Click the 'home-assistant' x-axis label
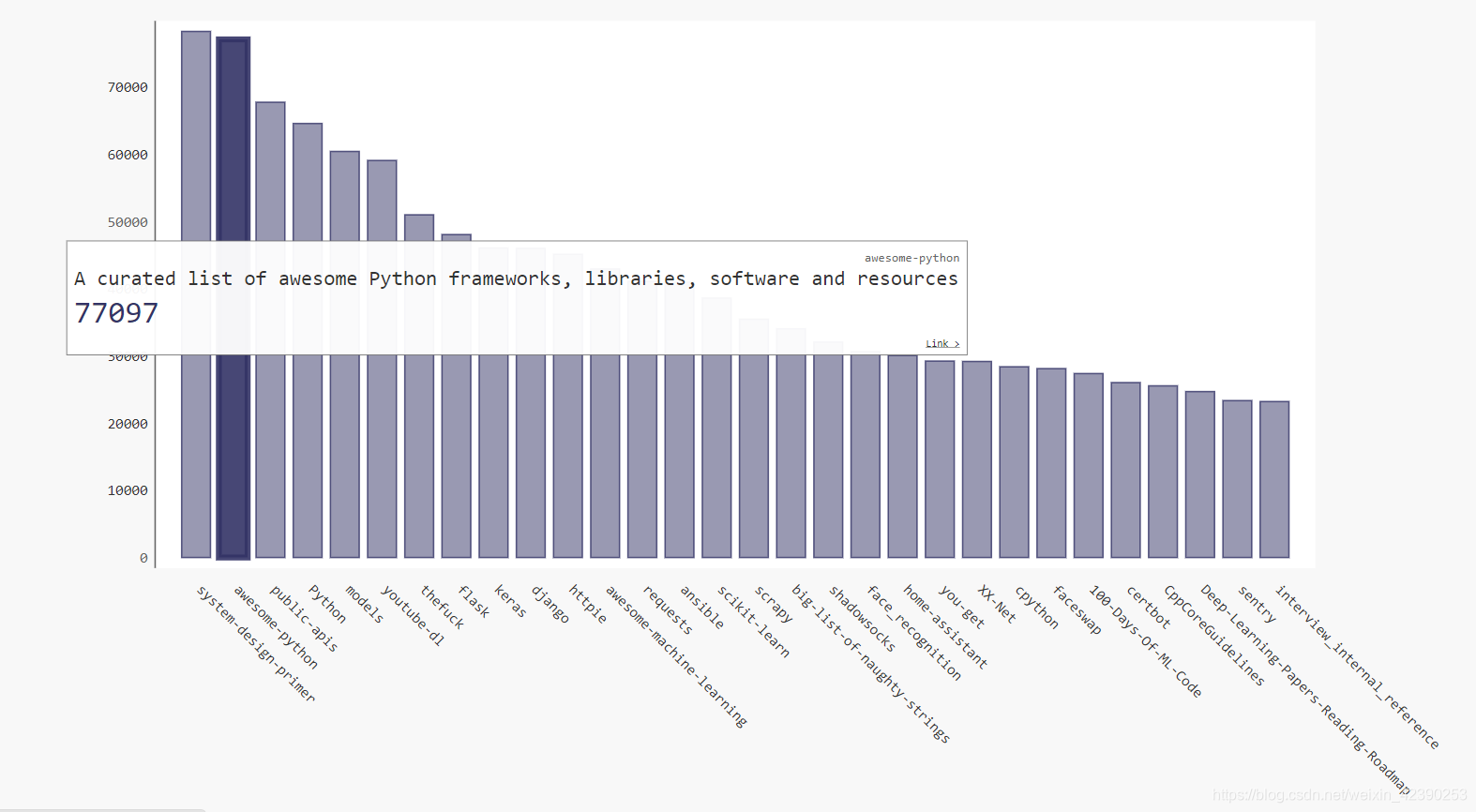 [x=945, y=626]
